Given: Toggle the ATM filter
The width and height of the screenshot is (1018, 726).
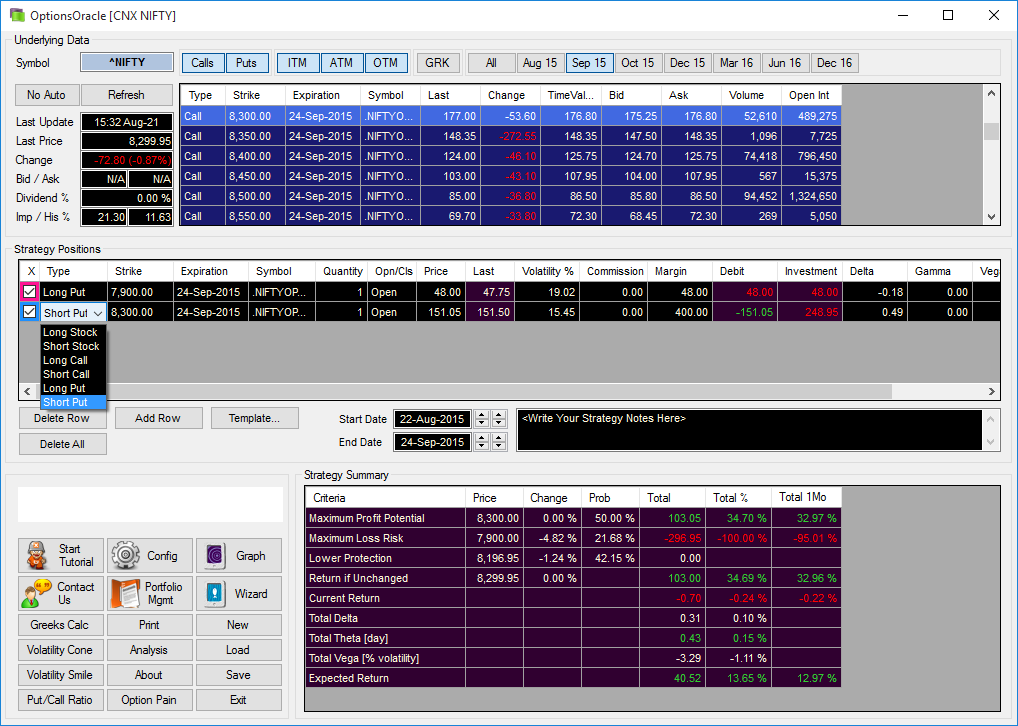Looking at the screenshot, I should tap(341, 63).
